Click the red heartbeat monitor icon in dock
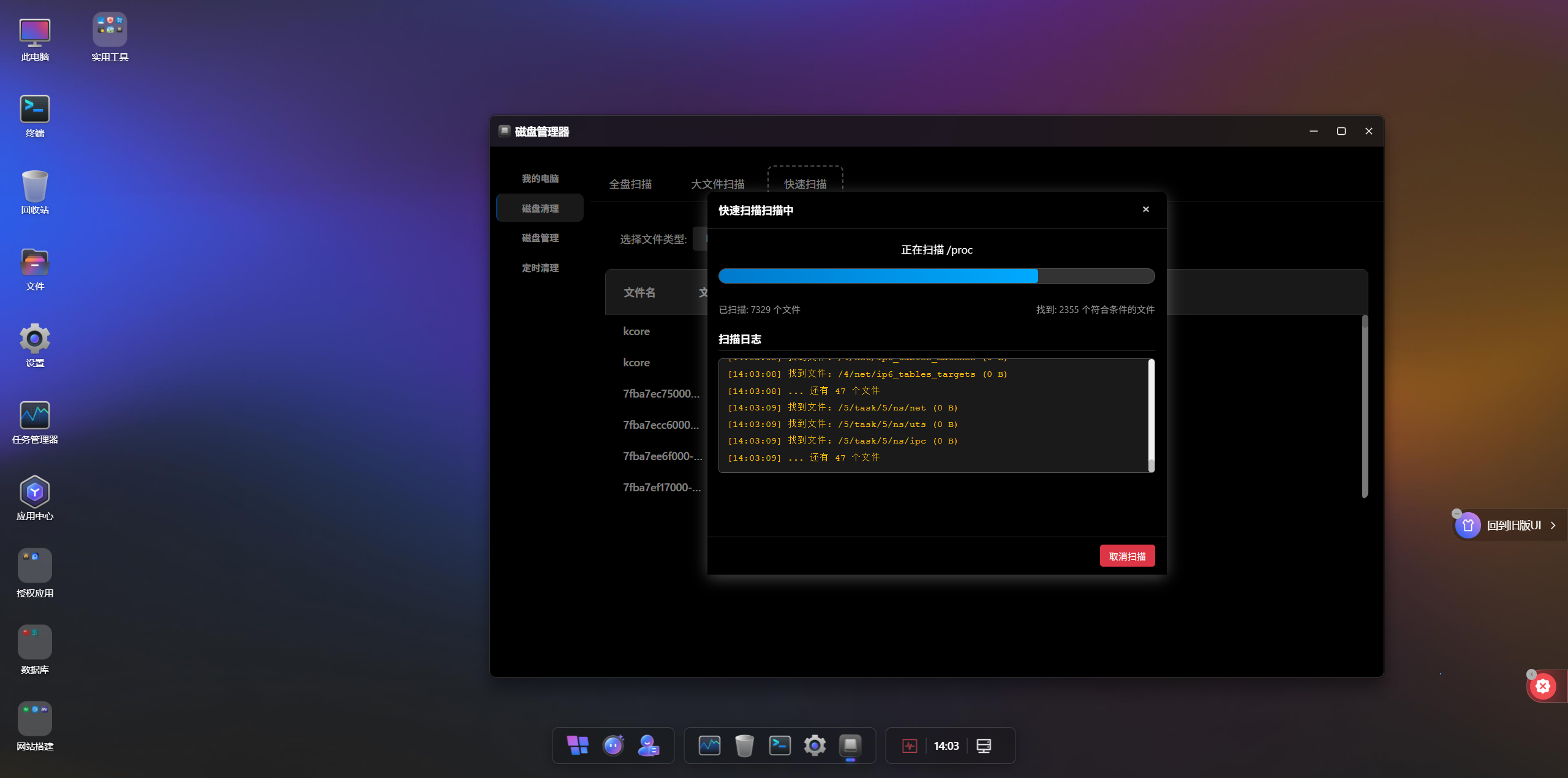 (x=910, y=746)
